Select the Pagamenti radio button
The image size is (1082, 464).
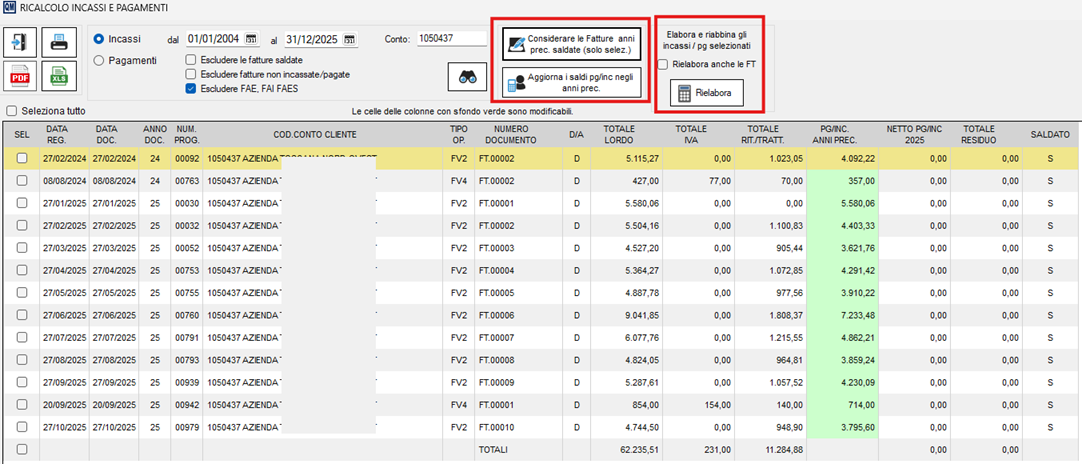tap(99, 60)
